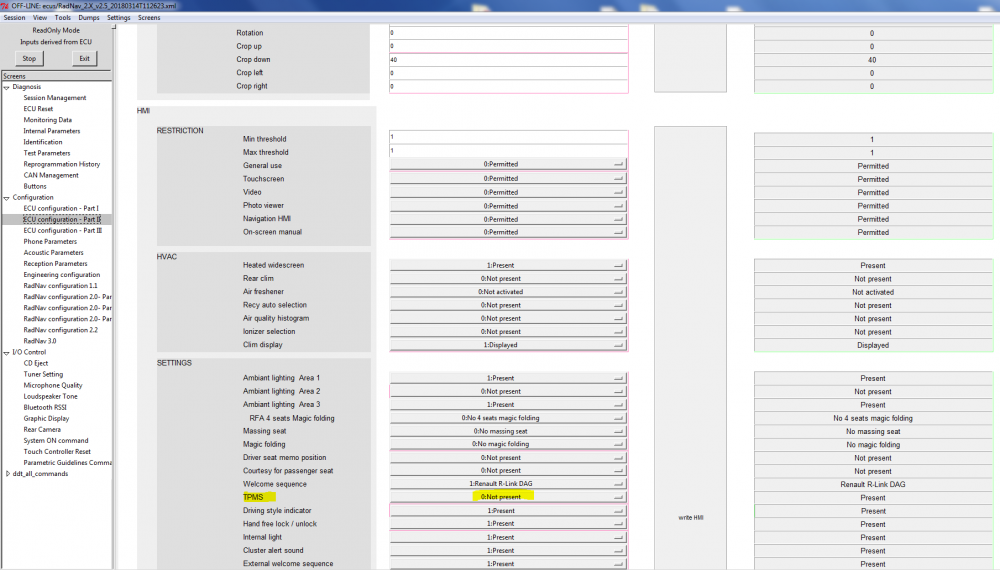1000x570 pixels.
Task: Open the Tools menu
Action: (x=62, y=18)
